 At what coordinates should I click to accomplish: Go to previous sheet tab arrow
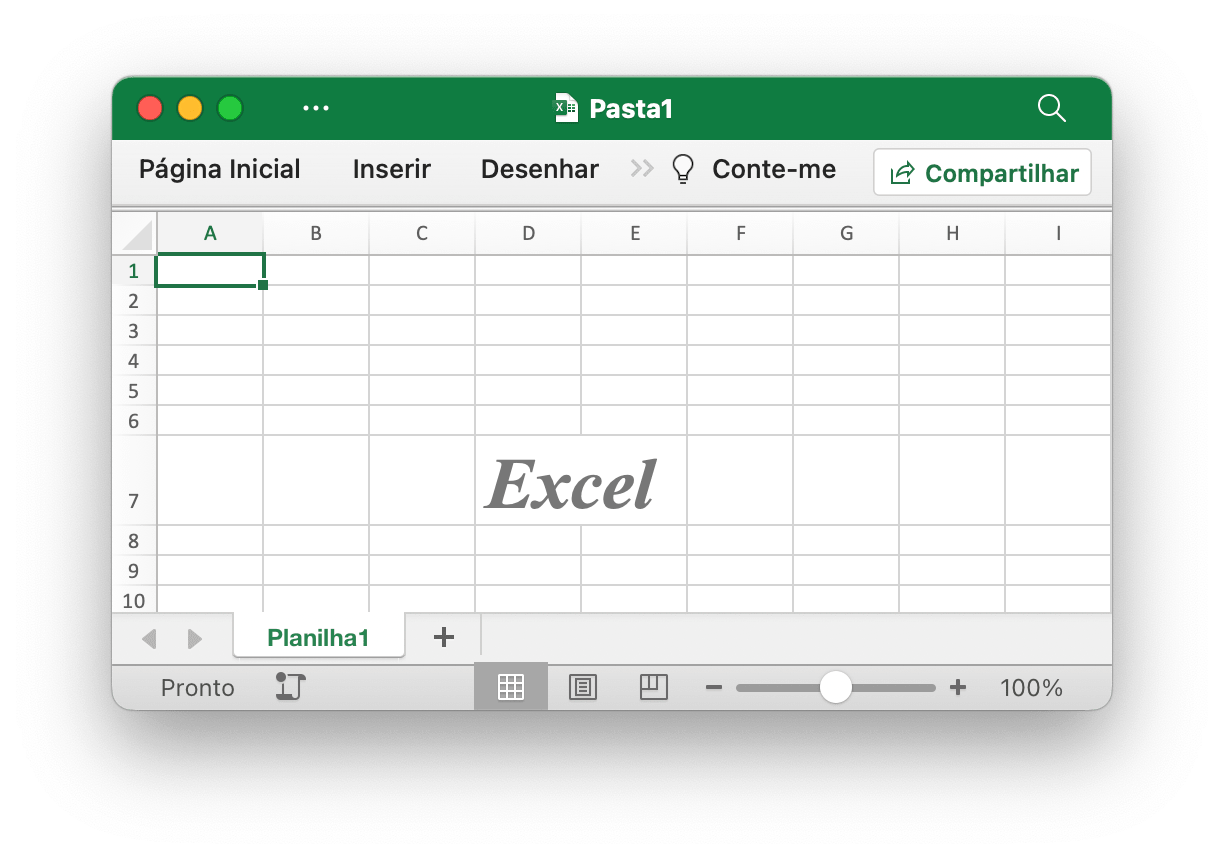click(150, 638)
